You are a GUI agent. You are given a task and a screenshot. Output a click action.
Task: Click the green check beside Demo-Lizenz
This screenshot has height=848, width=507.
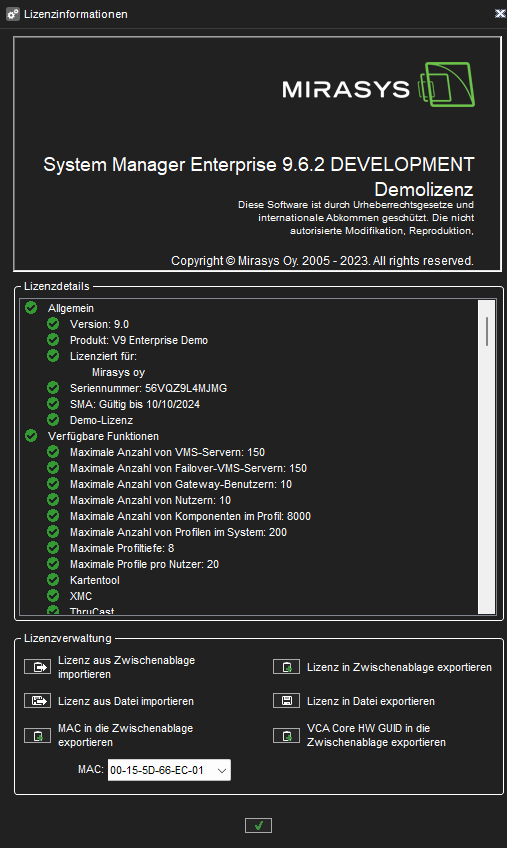[x=53, y=420]
